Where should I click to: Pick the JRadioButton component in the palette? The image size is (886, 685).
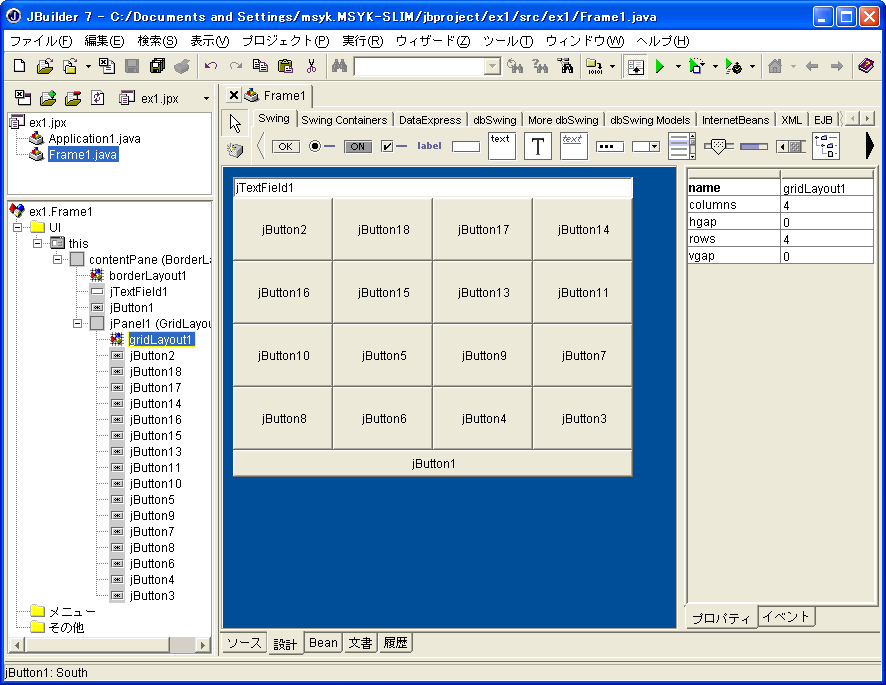[x=321, y=146]
